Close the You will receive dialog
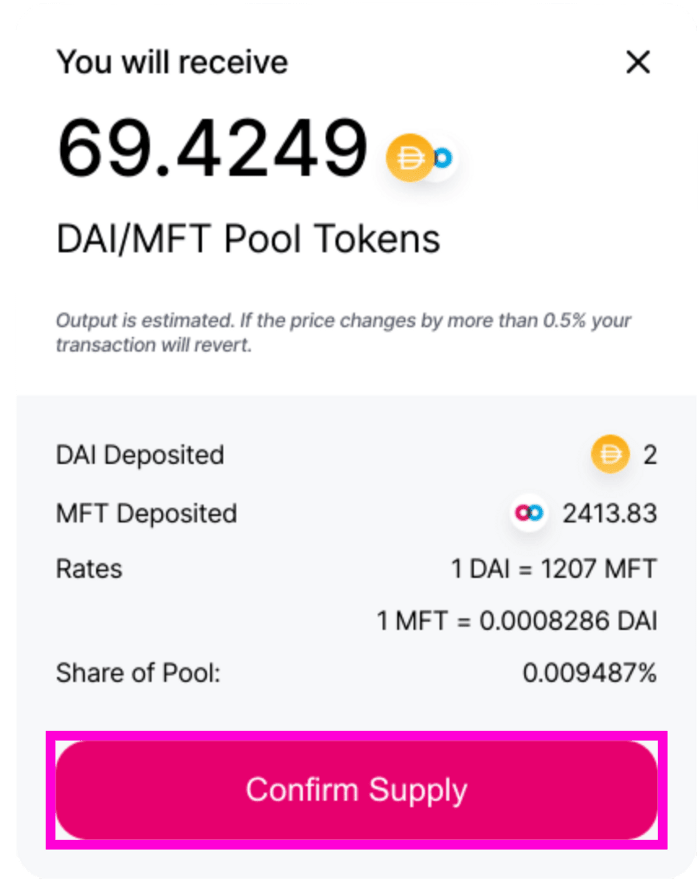This screenshot has width=700, height=882. pyautogui.click(x=638, y=62)
